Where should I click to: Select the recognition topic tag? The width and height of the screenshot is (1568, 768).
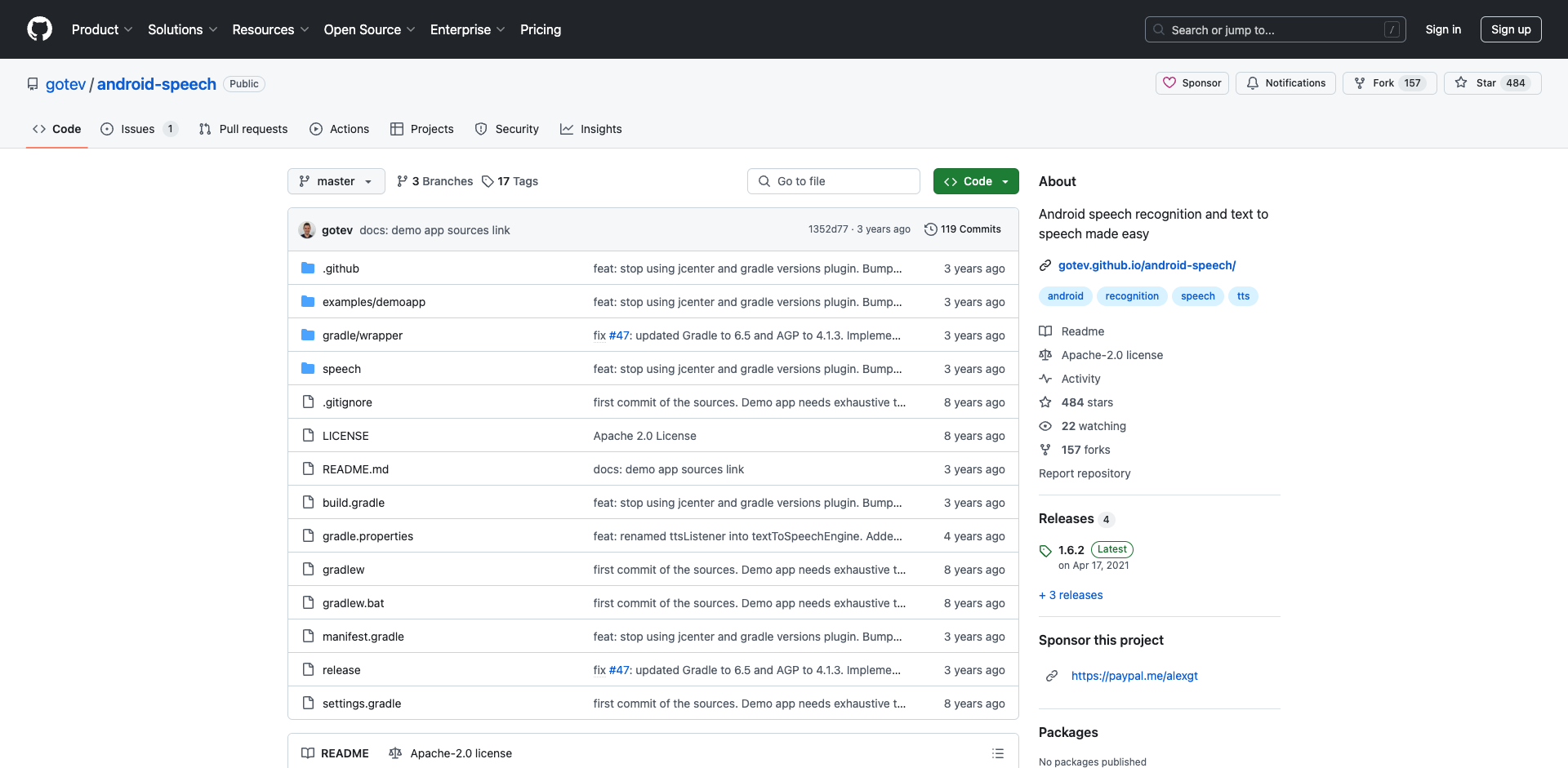1132,296
